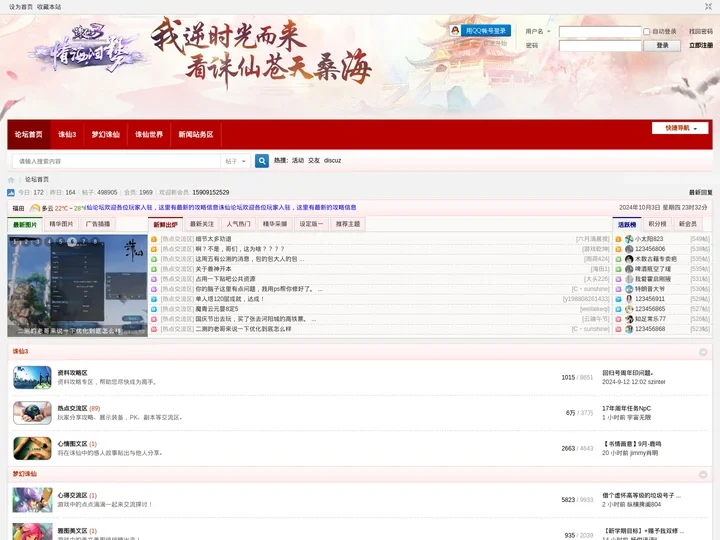Click the 立即注册 register link
Image resolution: width=720 pixels, height=540 pixels.
pyautogui.click(x=701, y=45)
